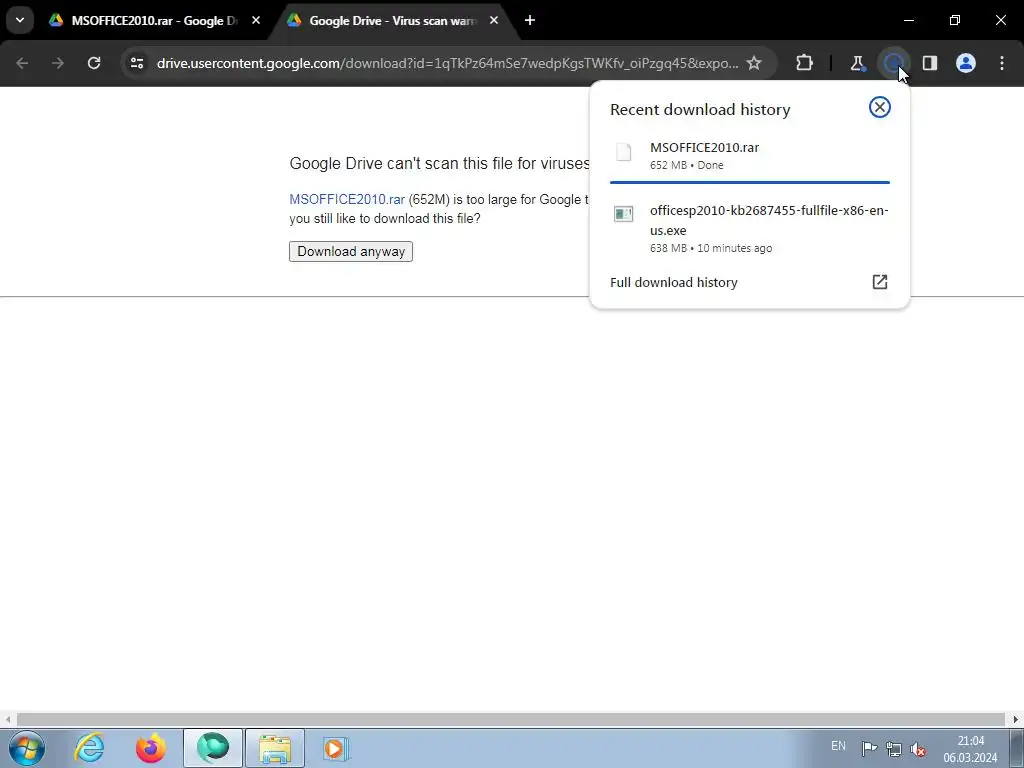Reload the current page

pyautogui.click(x=94, y=63)
